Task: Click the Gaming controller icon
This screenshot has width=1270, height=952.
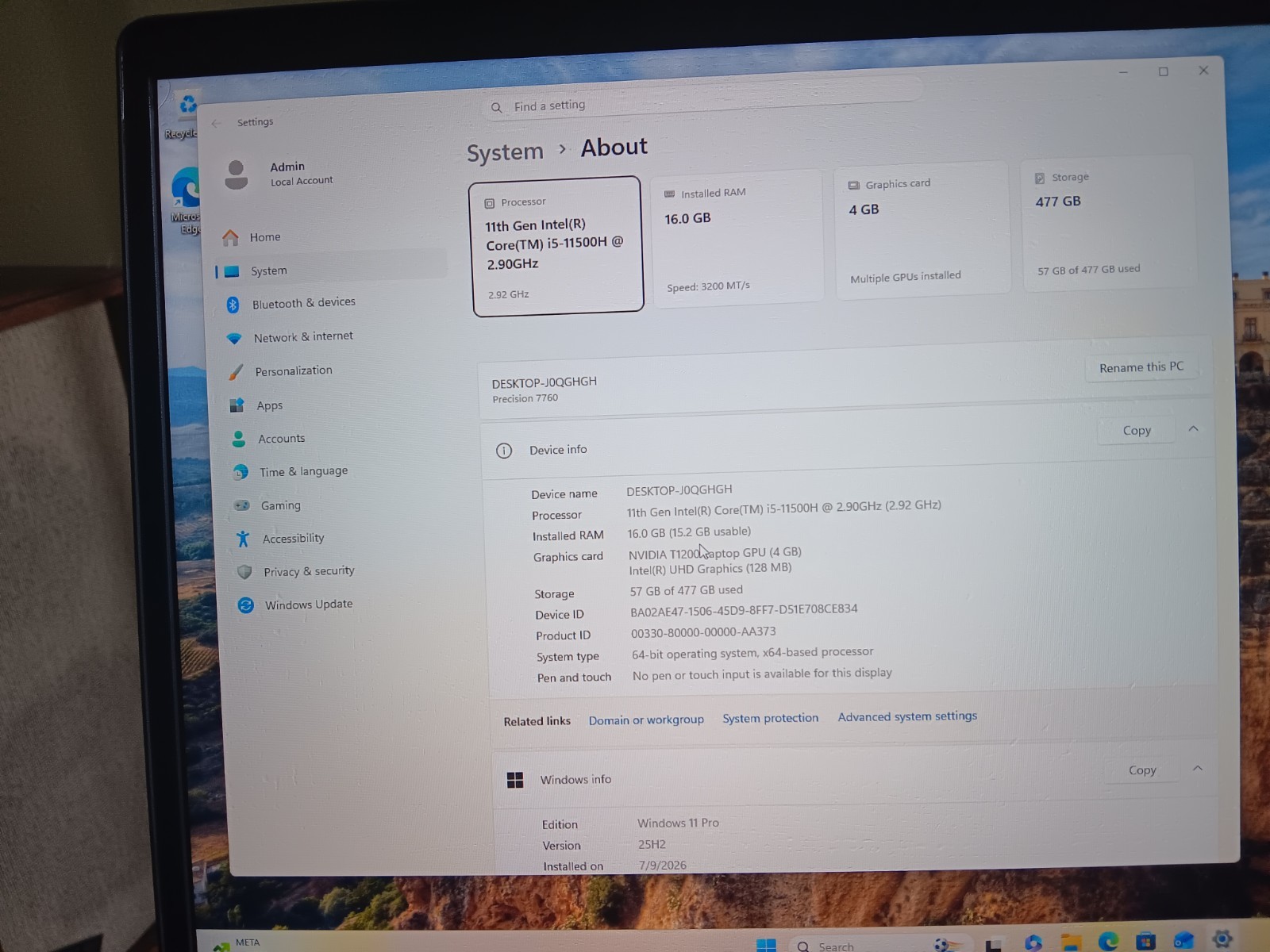Action: point(242,505)
